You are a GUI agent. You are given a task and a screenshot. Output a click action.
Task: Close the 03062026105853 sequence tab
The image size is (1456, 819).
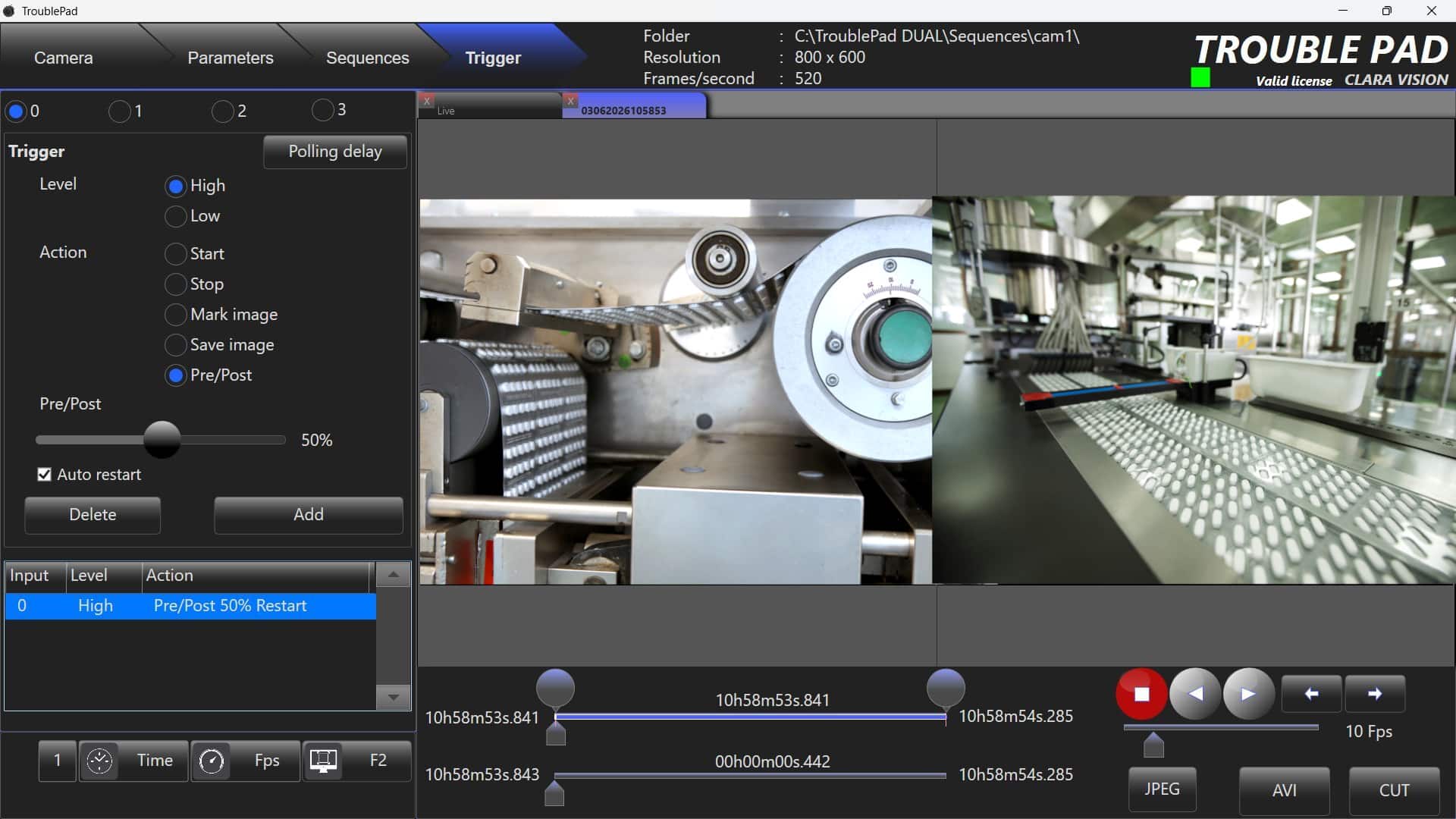coord(571,101)
